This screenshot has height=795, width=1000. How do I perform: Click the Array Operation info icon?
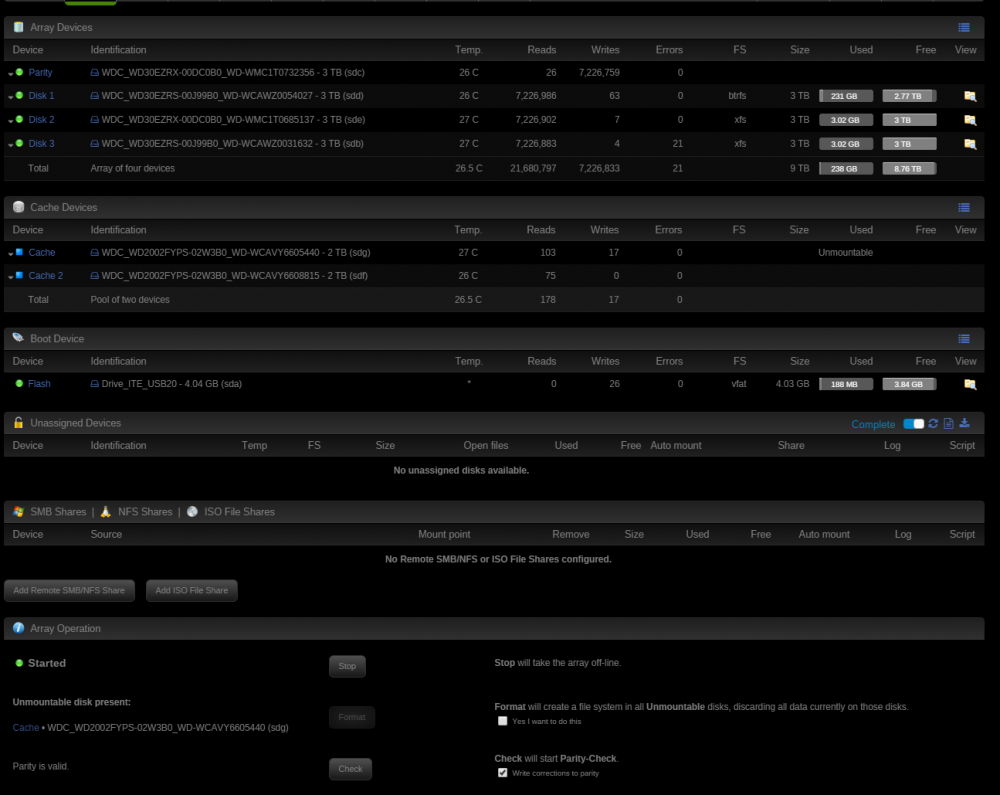click(x=18, y=628)
